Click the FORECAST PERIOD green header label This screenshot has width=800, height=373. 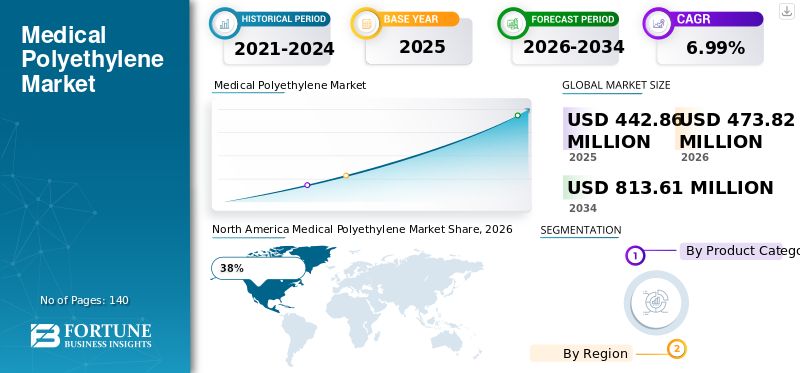tap(572, 19)
